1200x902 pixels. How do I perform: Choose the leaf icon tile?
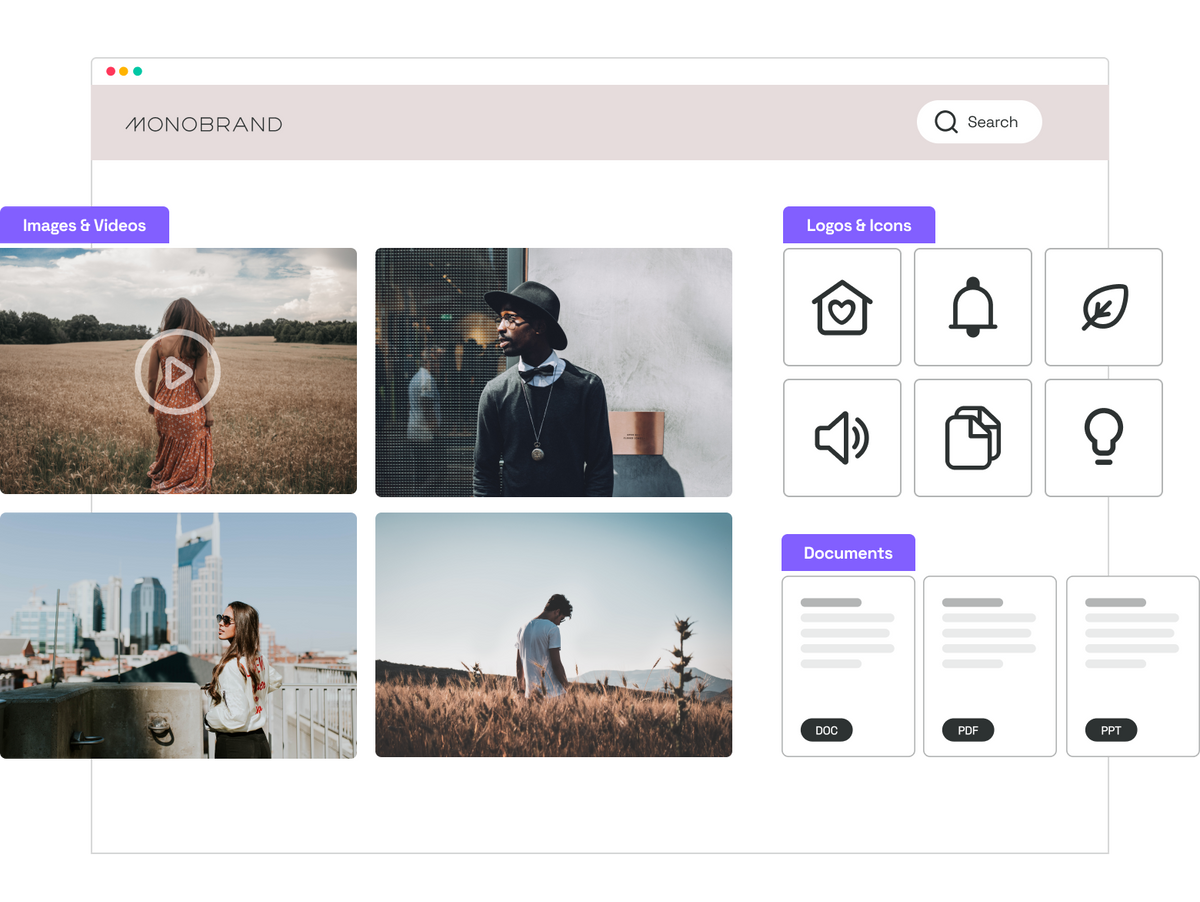[x=1104, y=307]
